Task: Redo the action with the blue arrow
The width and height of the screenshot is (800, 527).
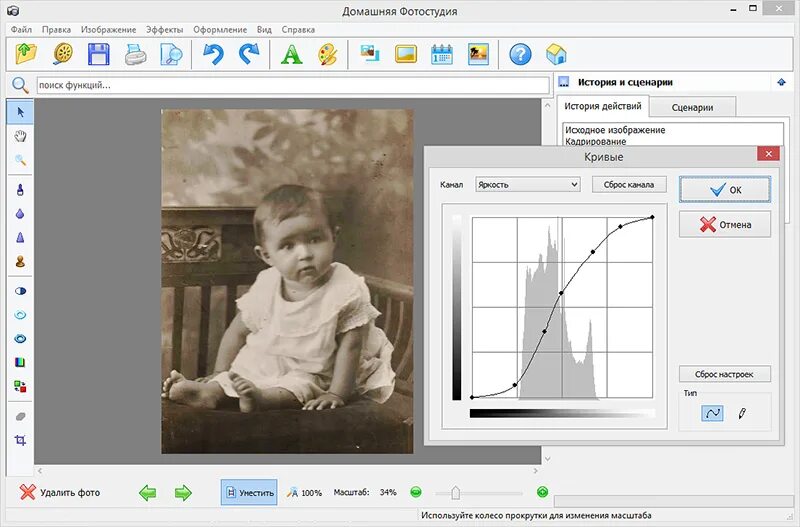Action: 249,54
